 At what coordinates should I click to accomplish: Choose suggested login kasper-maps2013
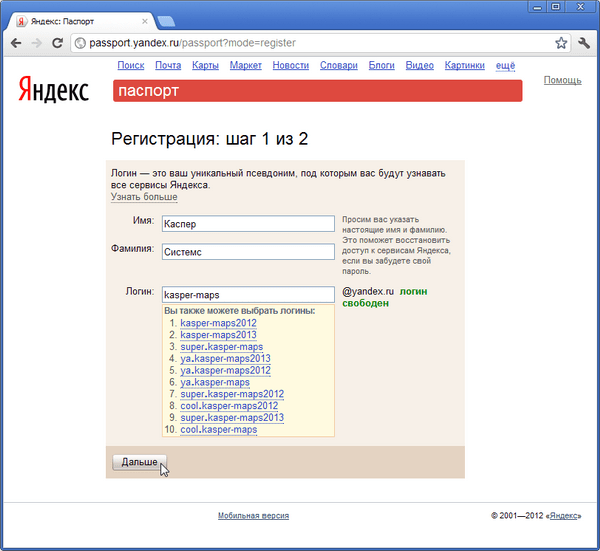coord(218,335)
